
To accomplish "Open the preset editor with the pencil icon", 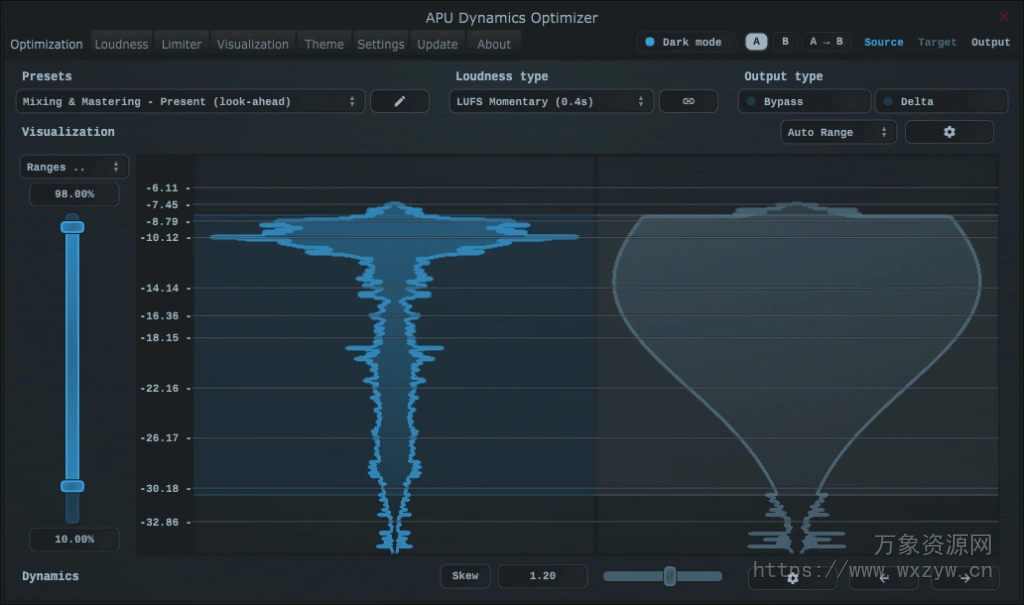I will 399,101.
